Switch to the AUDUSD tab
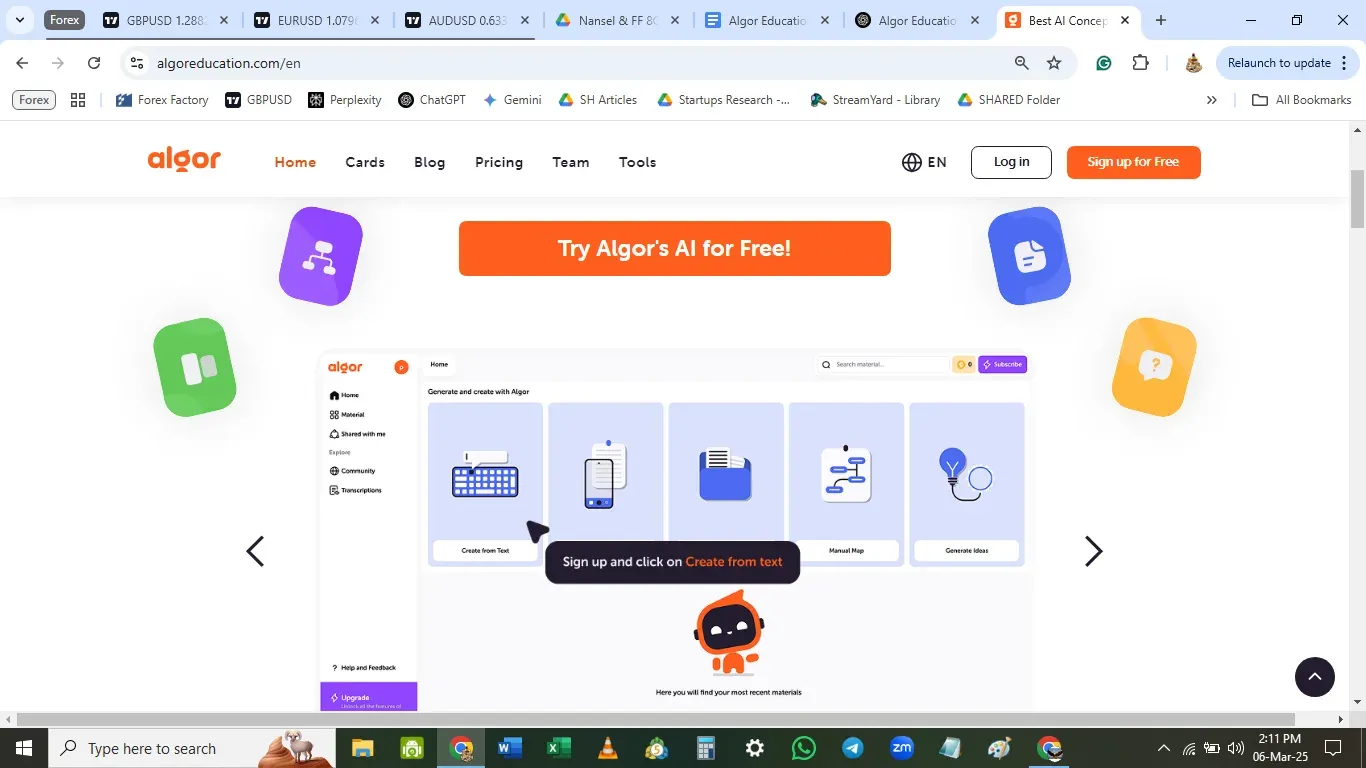1366x768 pixels. pos(466,20)
